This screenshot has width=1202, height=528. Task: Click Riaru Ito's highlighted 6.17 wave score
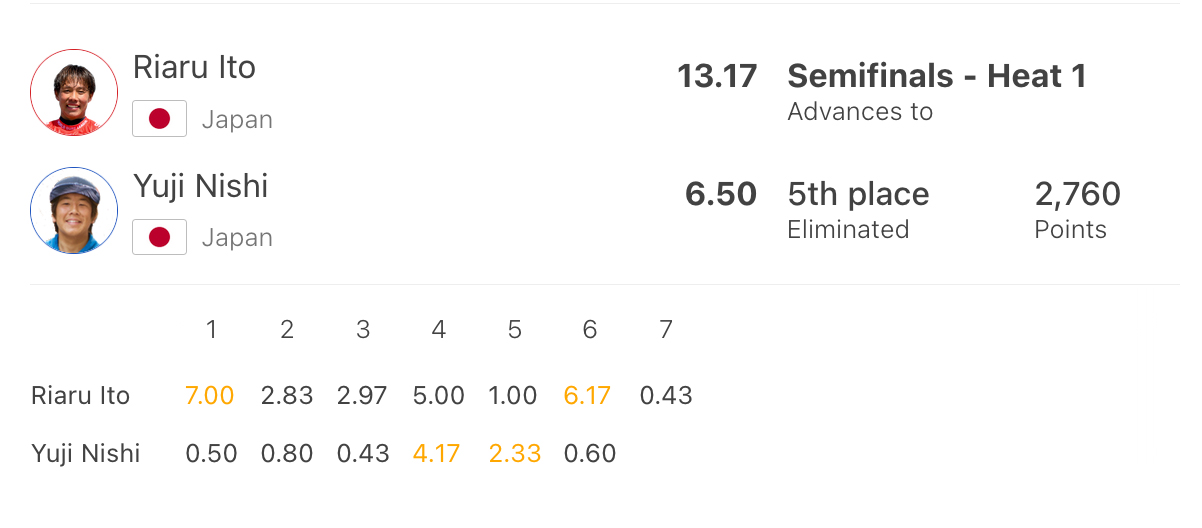click(587, 396)
